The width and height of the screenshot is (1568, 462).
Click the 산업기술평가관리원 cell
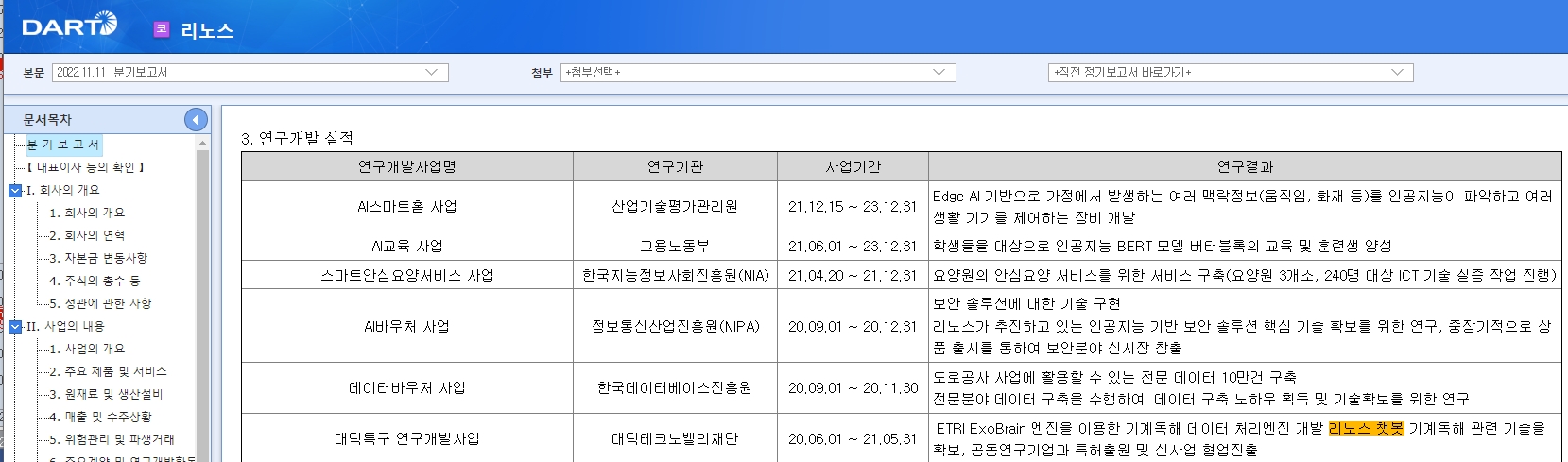[x=675, y=206]
